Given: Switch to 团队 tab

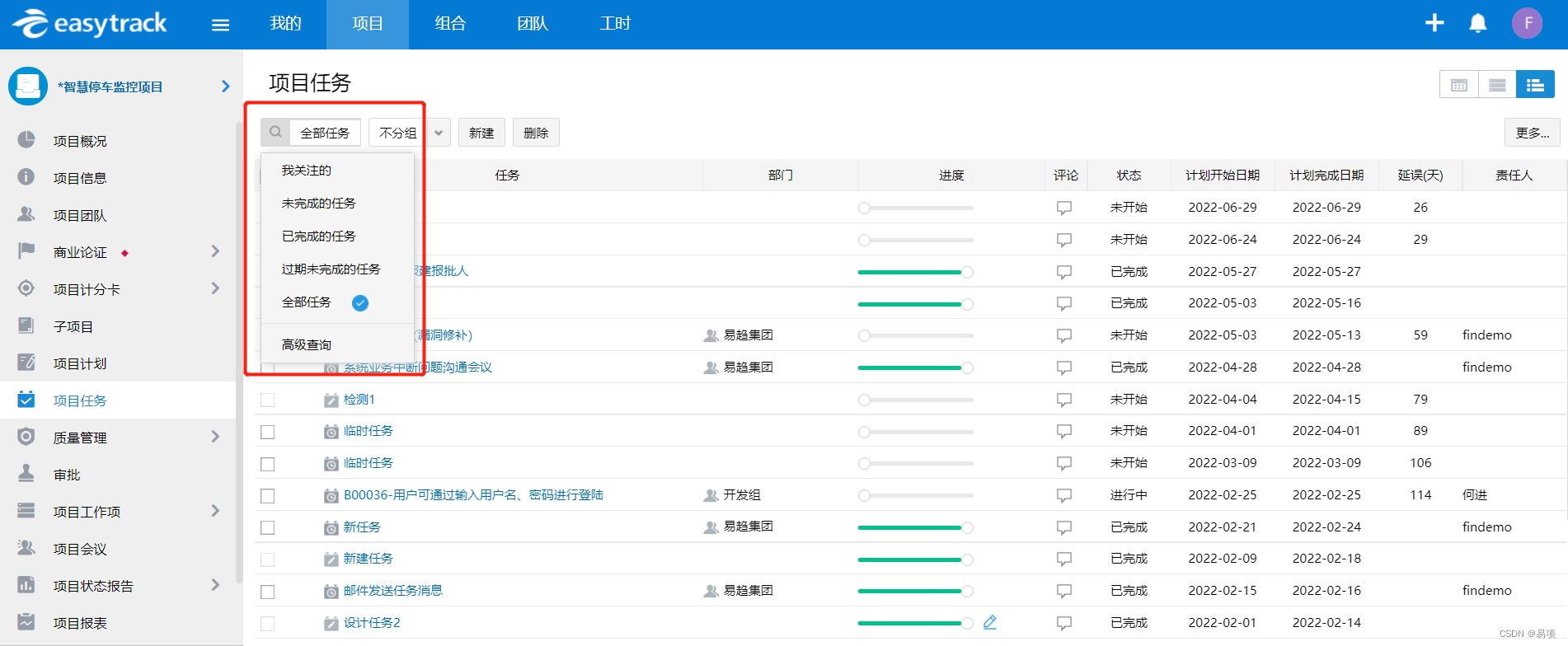Looking at the screenshot, I should 533,24.
